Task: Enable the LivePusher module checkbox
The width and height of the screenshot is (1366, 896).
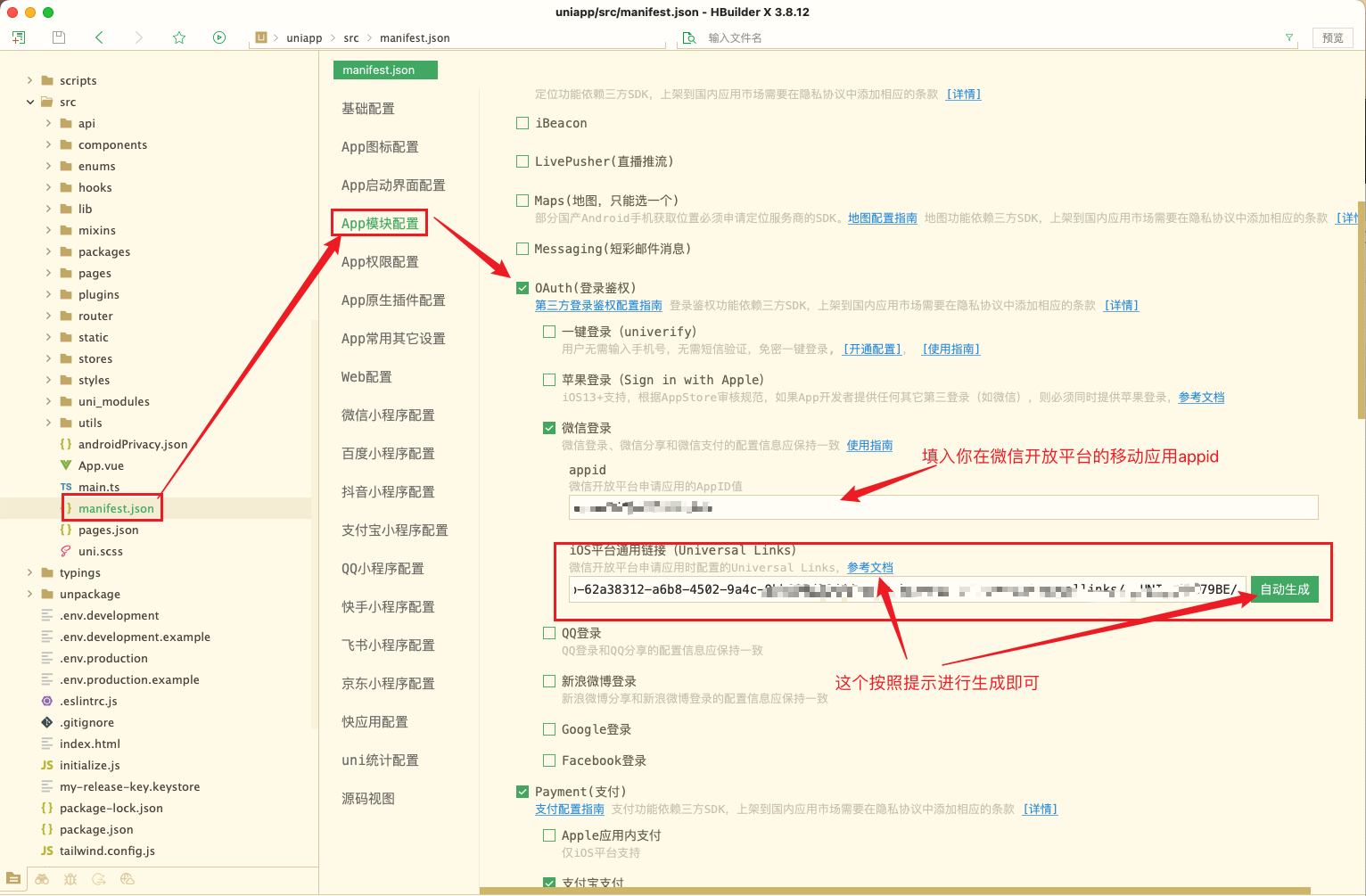Action: [x=523, y=161]
